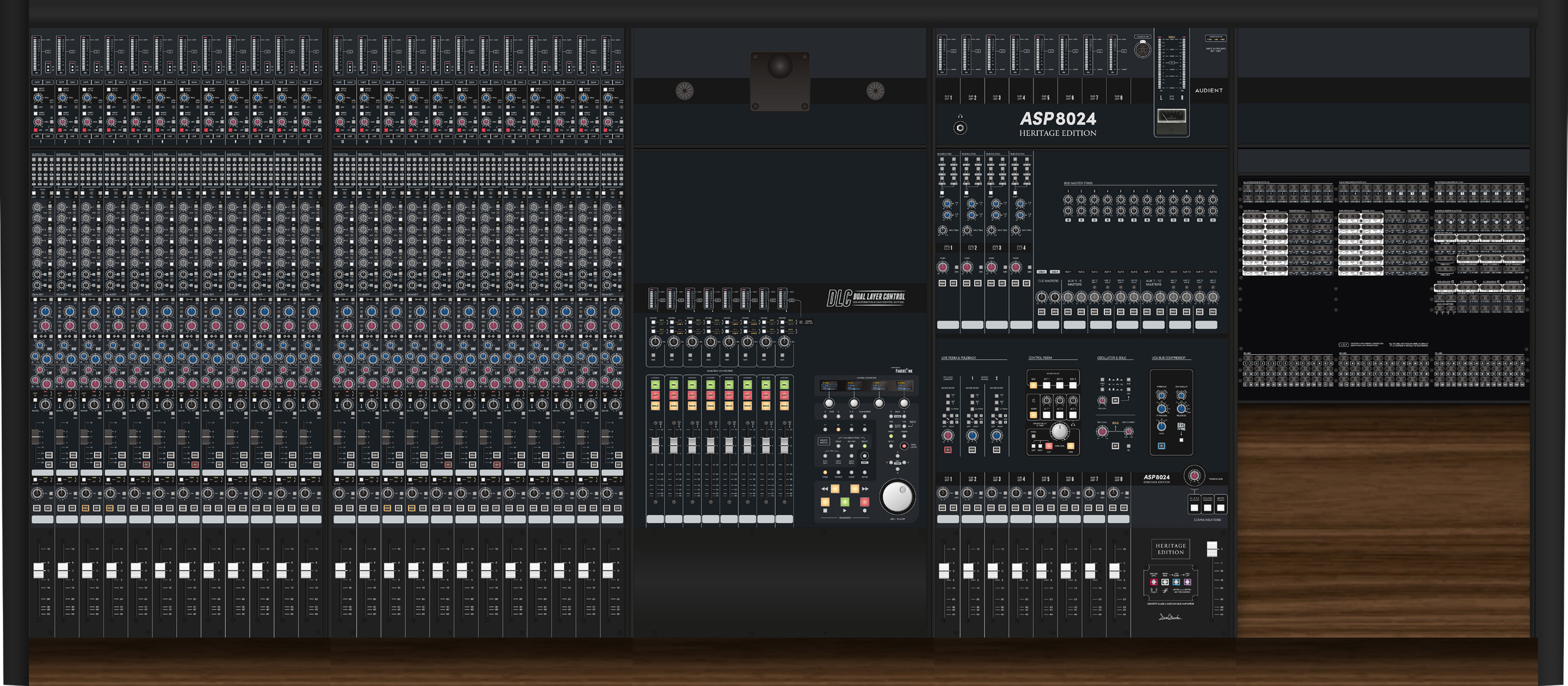The image size is (1568, 686).
Task: Click the Marker button on DLC
Action: click(x=839, y=473)
